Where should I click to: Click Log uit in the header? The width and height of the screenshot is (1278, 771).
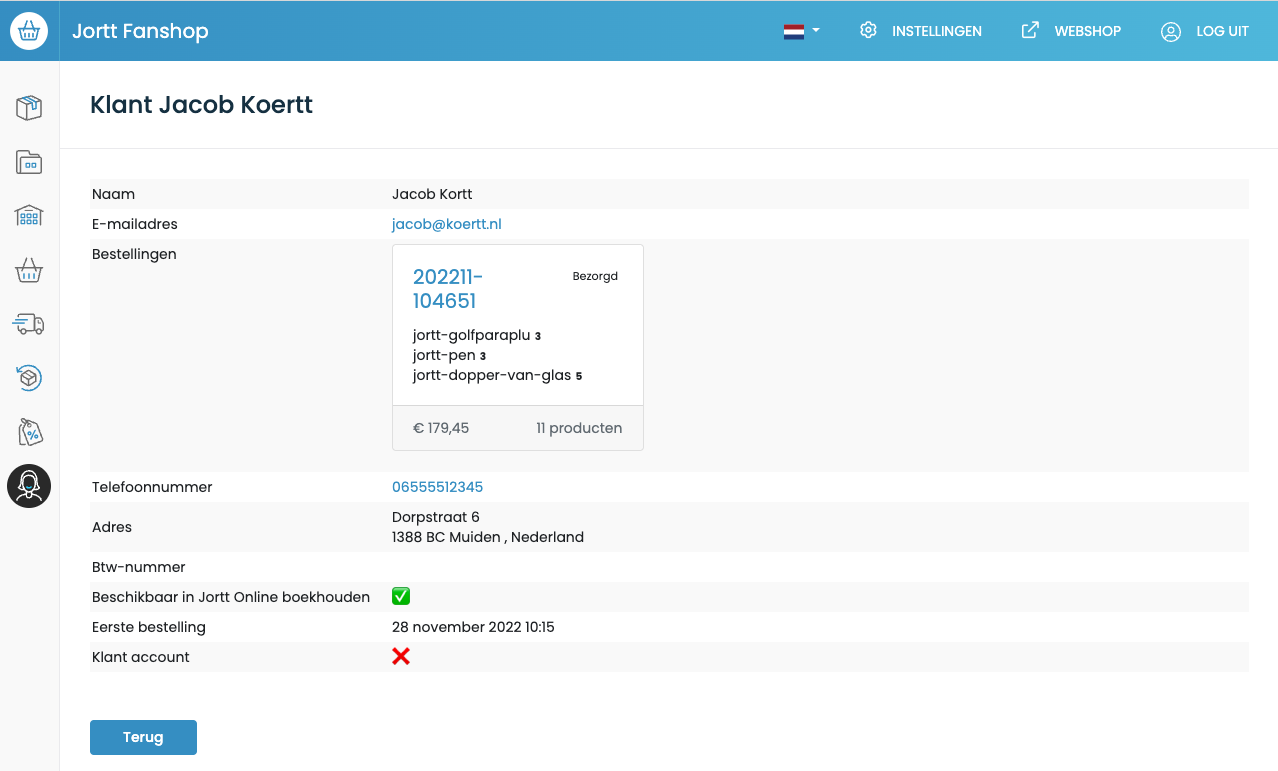1205,31
